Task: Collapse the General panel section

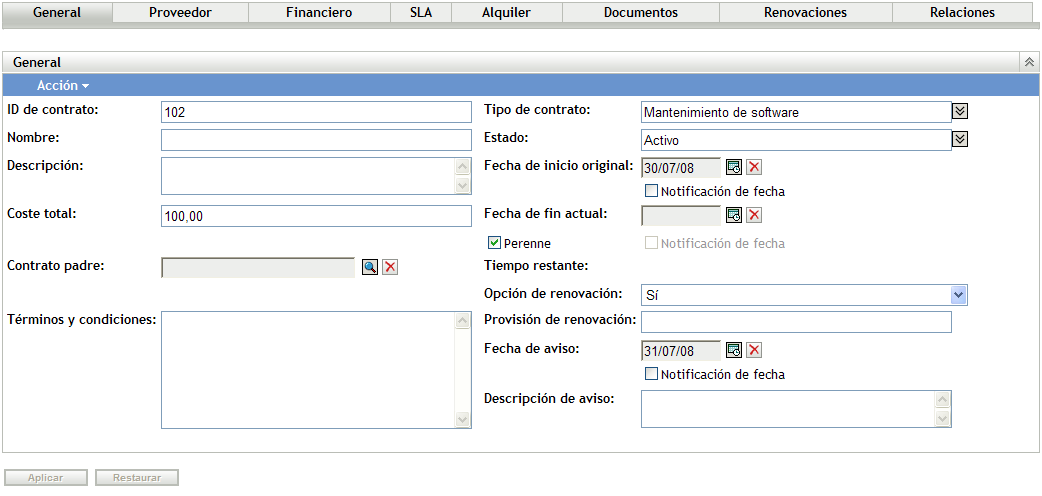Action: tap(1029, 63)
